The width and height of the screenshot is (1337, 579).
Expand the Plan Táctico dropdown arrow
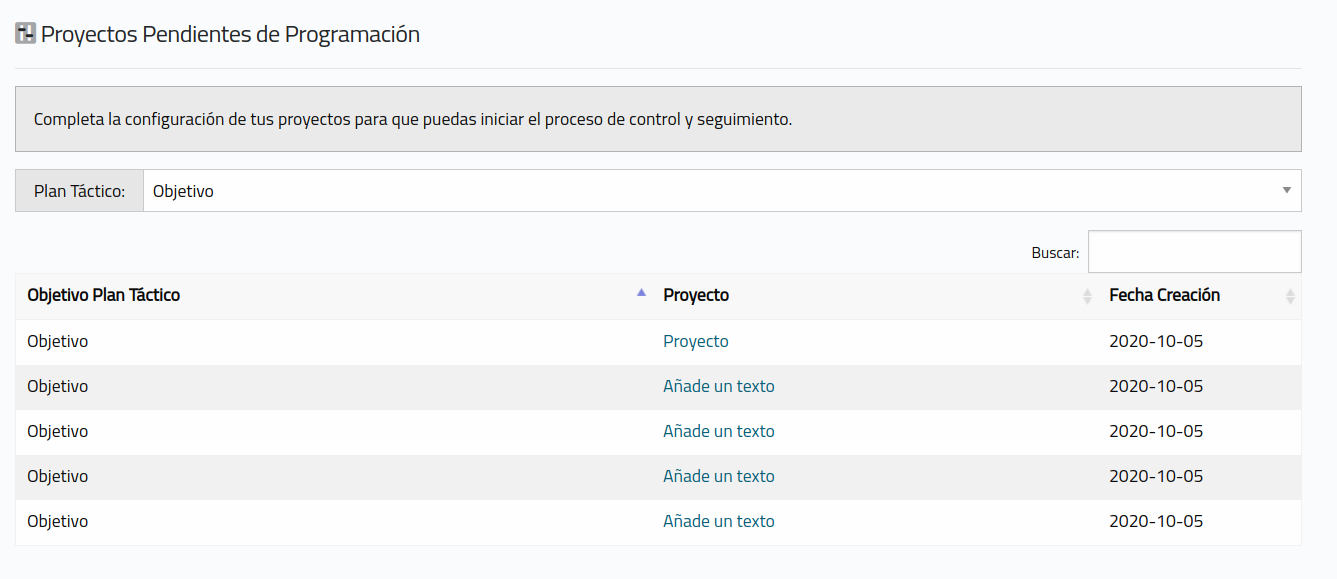[1286, 190]
